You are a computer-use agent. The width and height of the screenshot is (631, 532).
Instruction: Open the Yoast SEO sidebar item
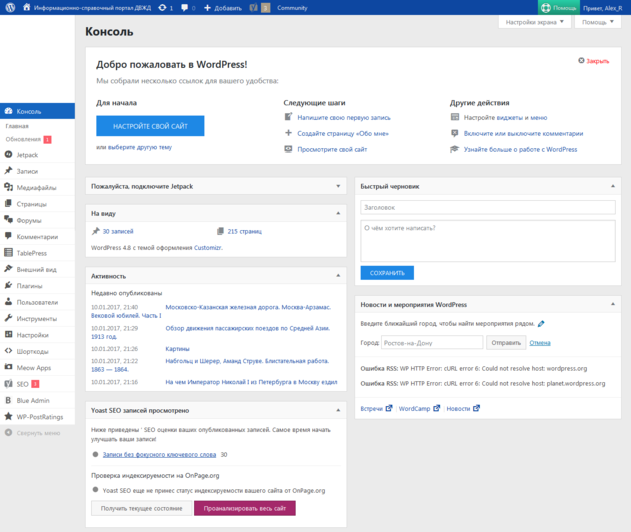pos(22,383)
